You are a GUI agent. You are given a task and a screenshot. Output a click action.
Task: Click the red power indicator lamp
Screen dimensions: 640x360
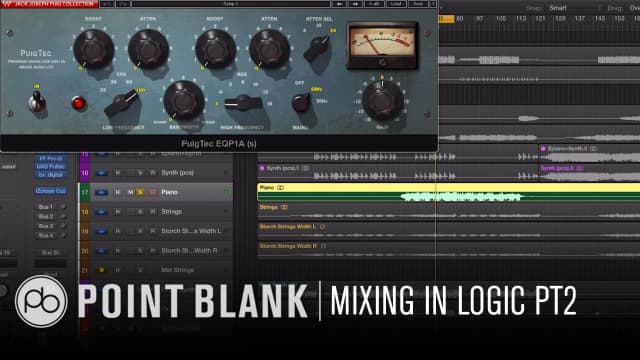pyautogui.click(x=78, y=103)
